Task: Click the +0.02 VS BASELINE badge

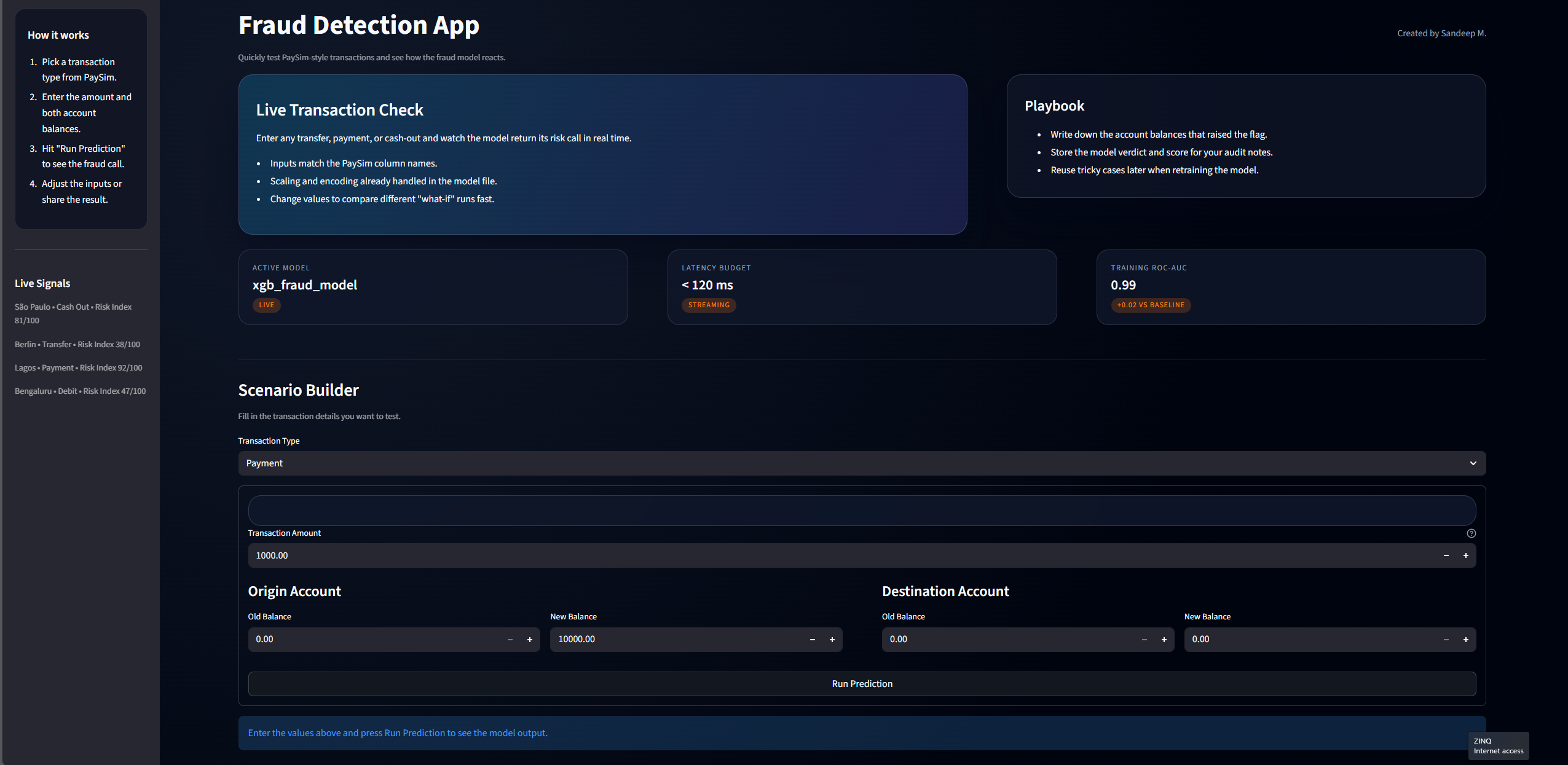Action: 1151,305
